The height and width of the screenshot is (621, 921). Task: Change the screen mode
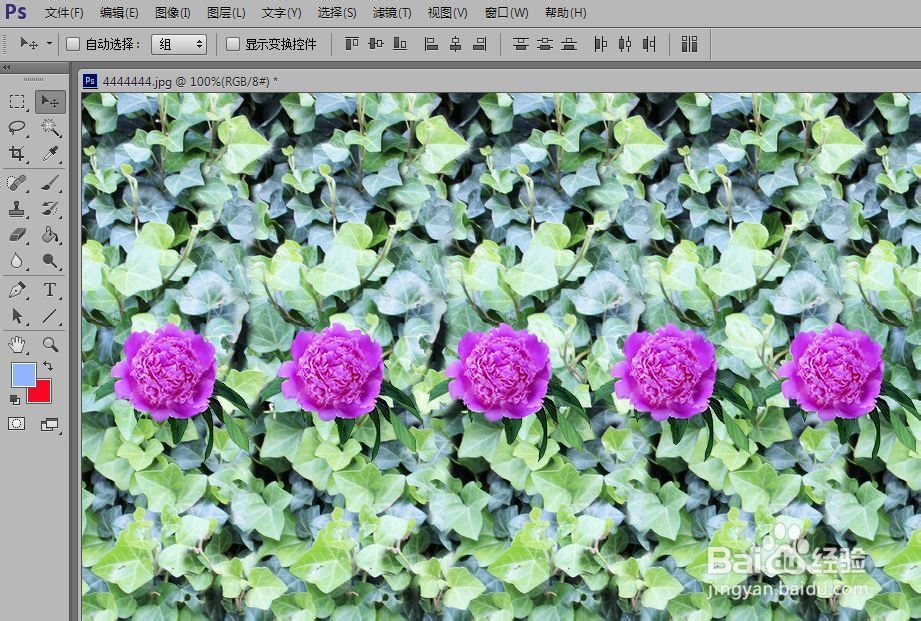point(49,424)
